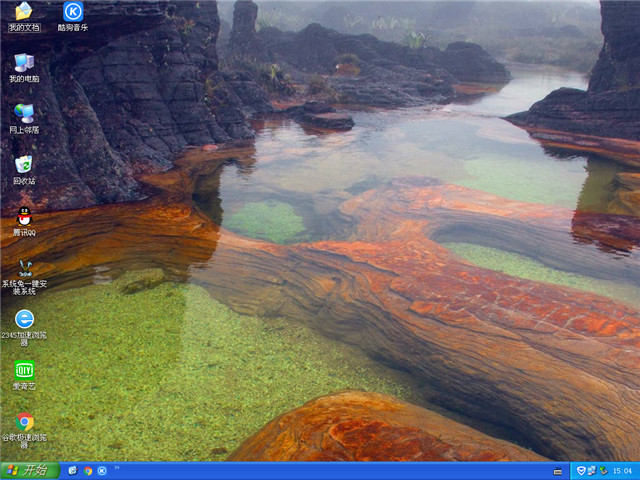Click the keyboard language bar indicator

pos(557,471)
